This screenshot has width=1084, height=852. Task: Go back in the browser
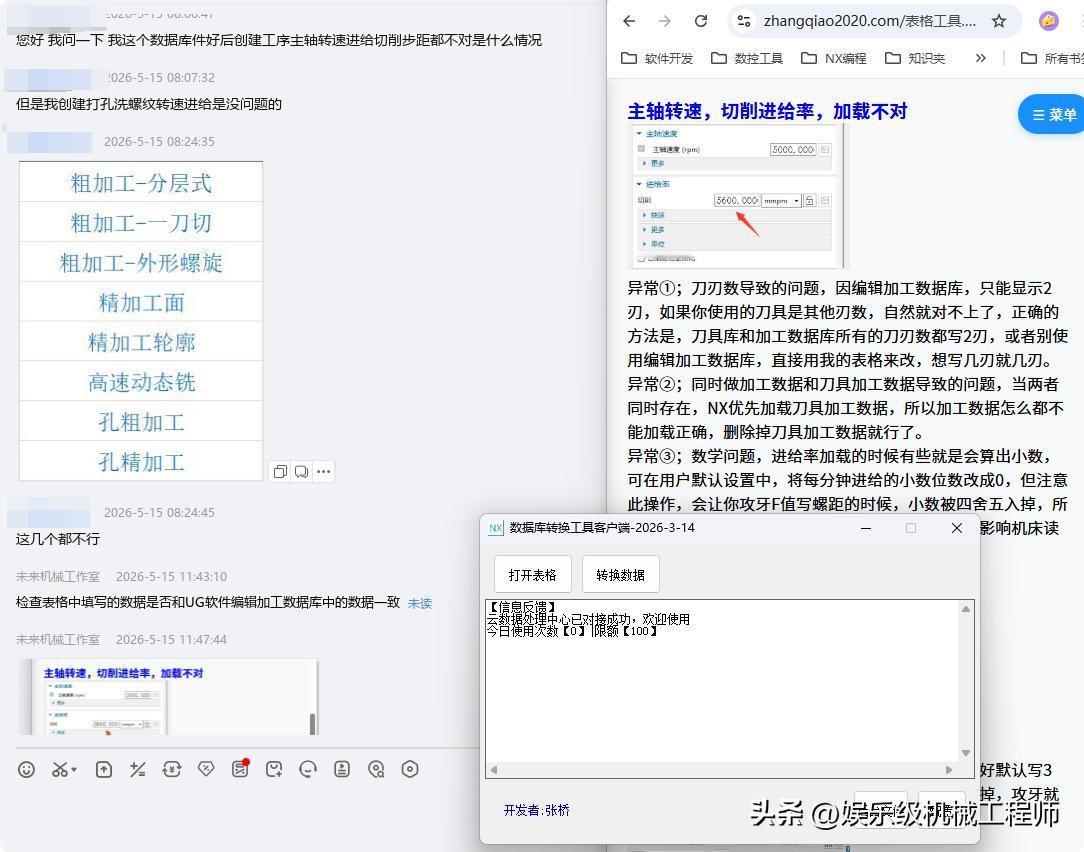coord(628,21)
